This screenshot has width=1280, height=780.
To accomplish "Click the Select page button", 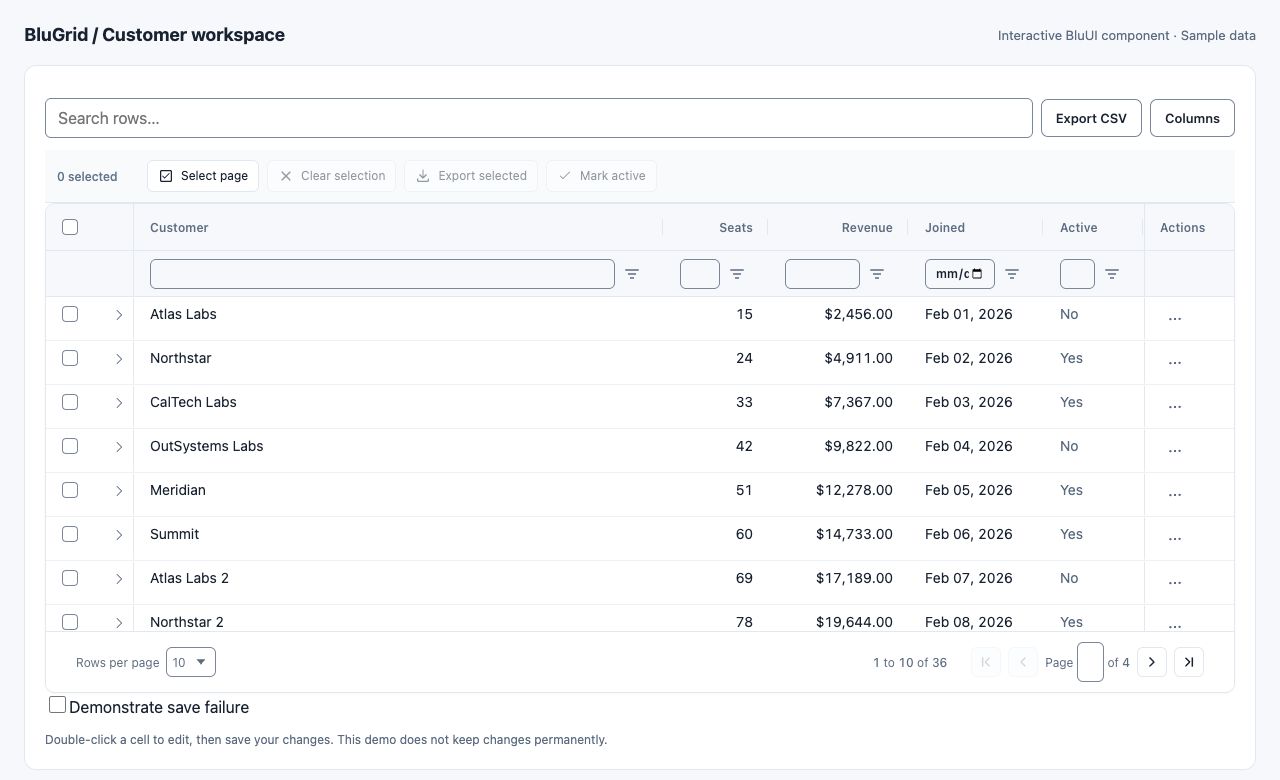I will [x=203, y=176].
